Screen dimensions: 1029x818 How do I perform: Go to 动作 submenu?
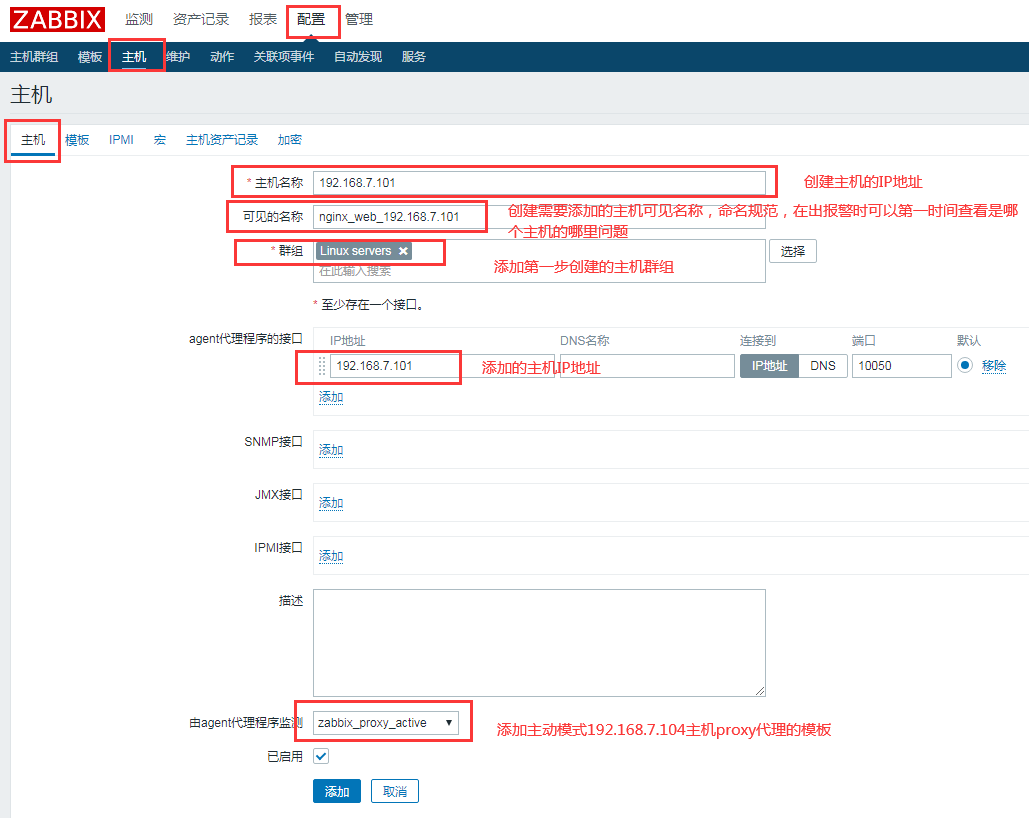222,57
